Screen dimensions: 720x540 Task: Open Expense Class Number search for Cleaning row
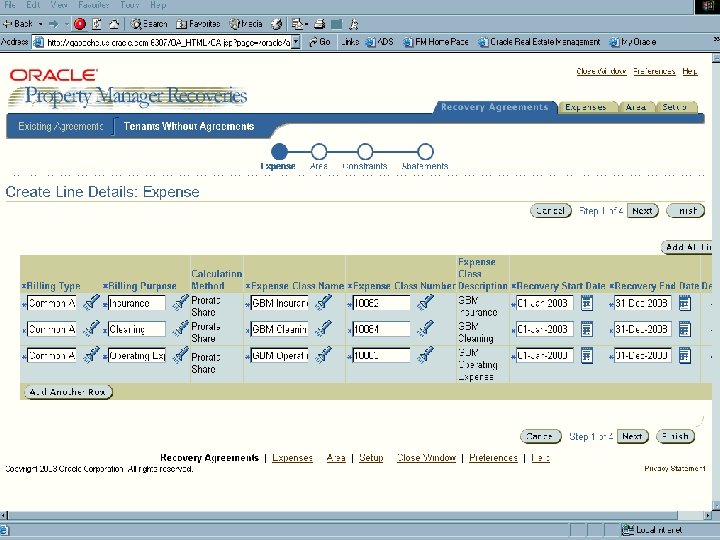tap(425, 329)
